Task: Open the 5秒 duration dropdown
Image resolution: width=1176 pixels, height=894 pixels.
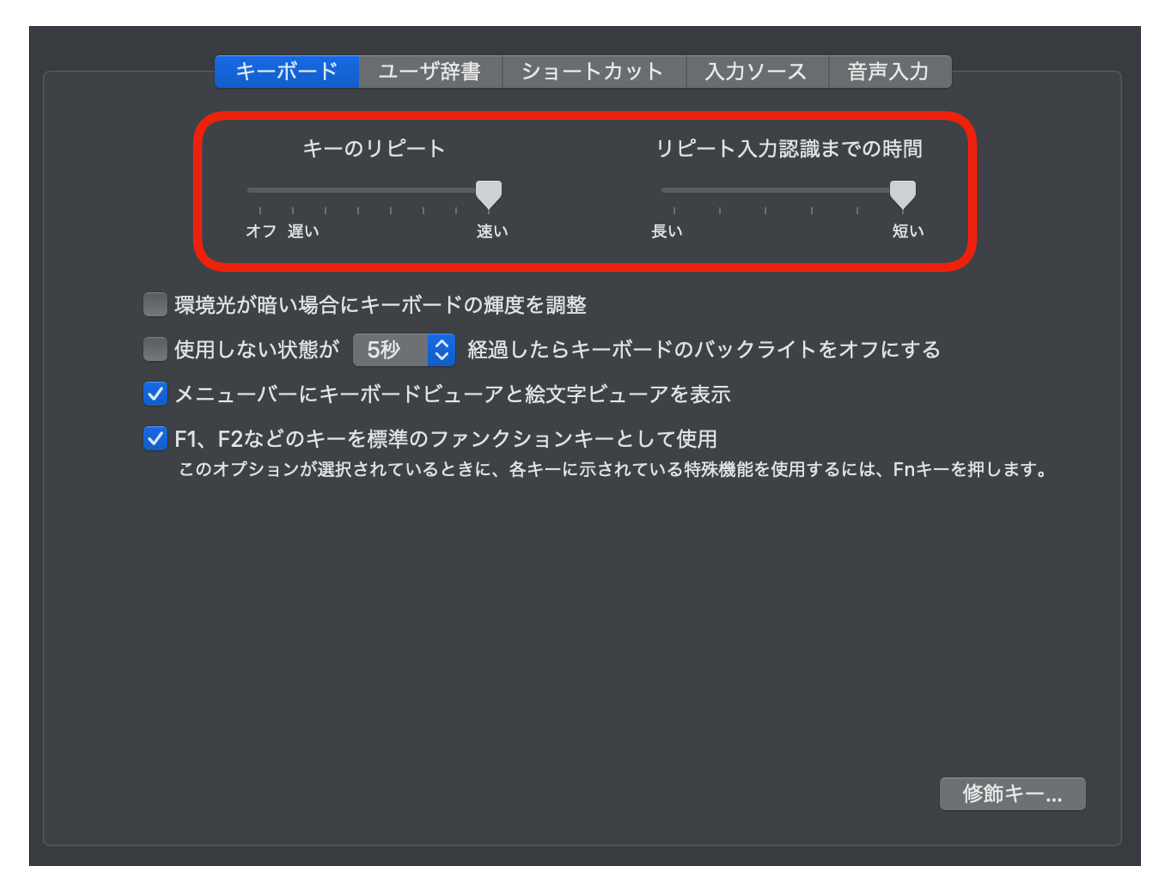Action: point(404,350)
